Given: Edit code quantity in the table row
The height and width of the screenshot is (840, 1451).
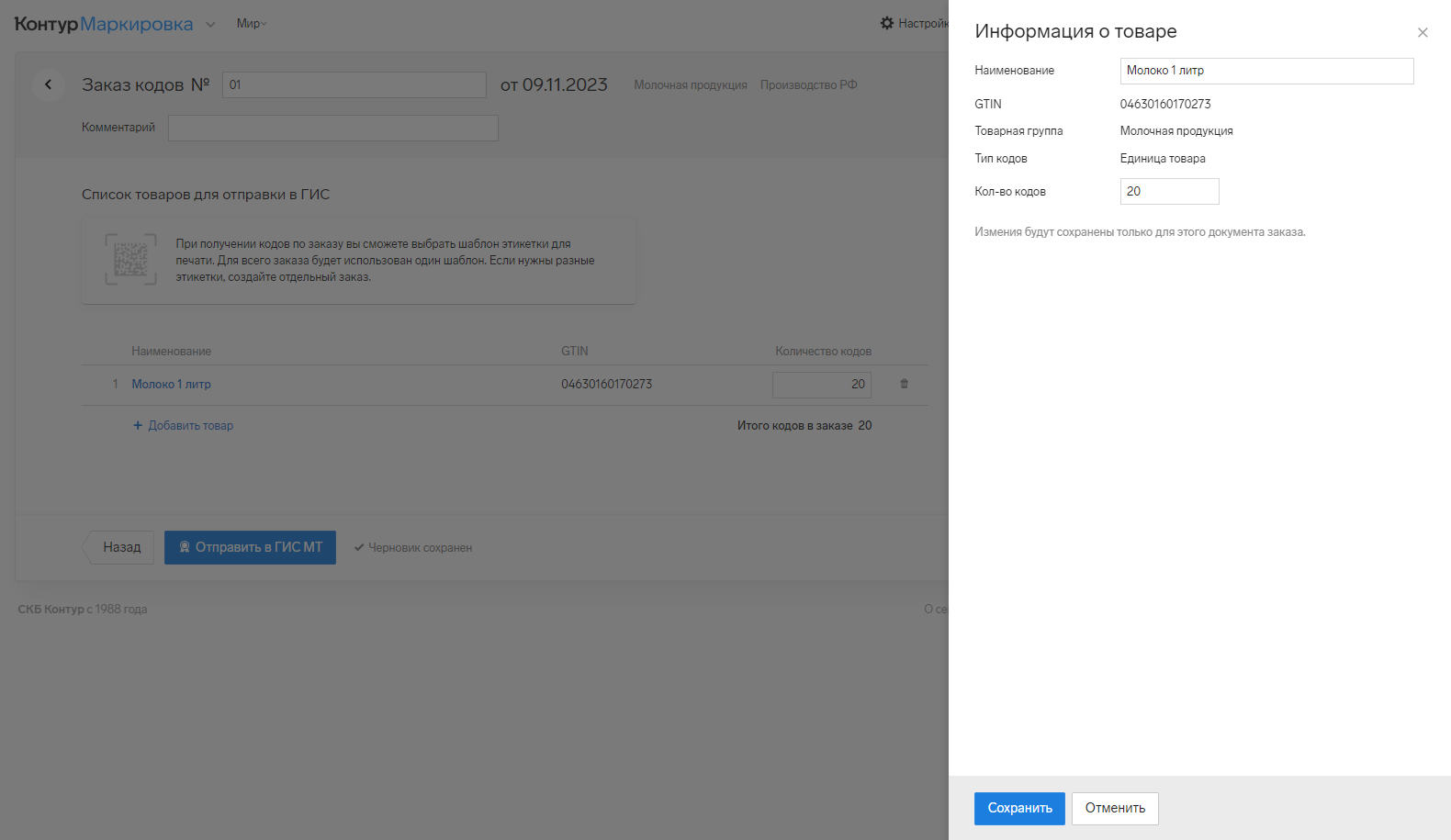Looking at the screenshot, I should (821, 385).
